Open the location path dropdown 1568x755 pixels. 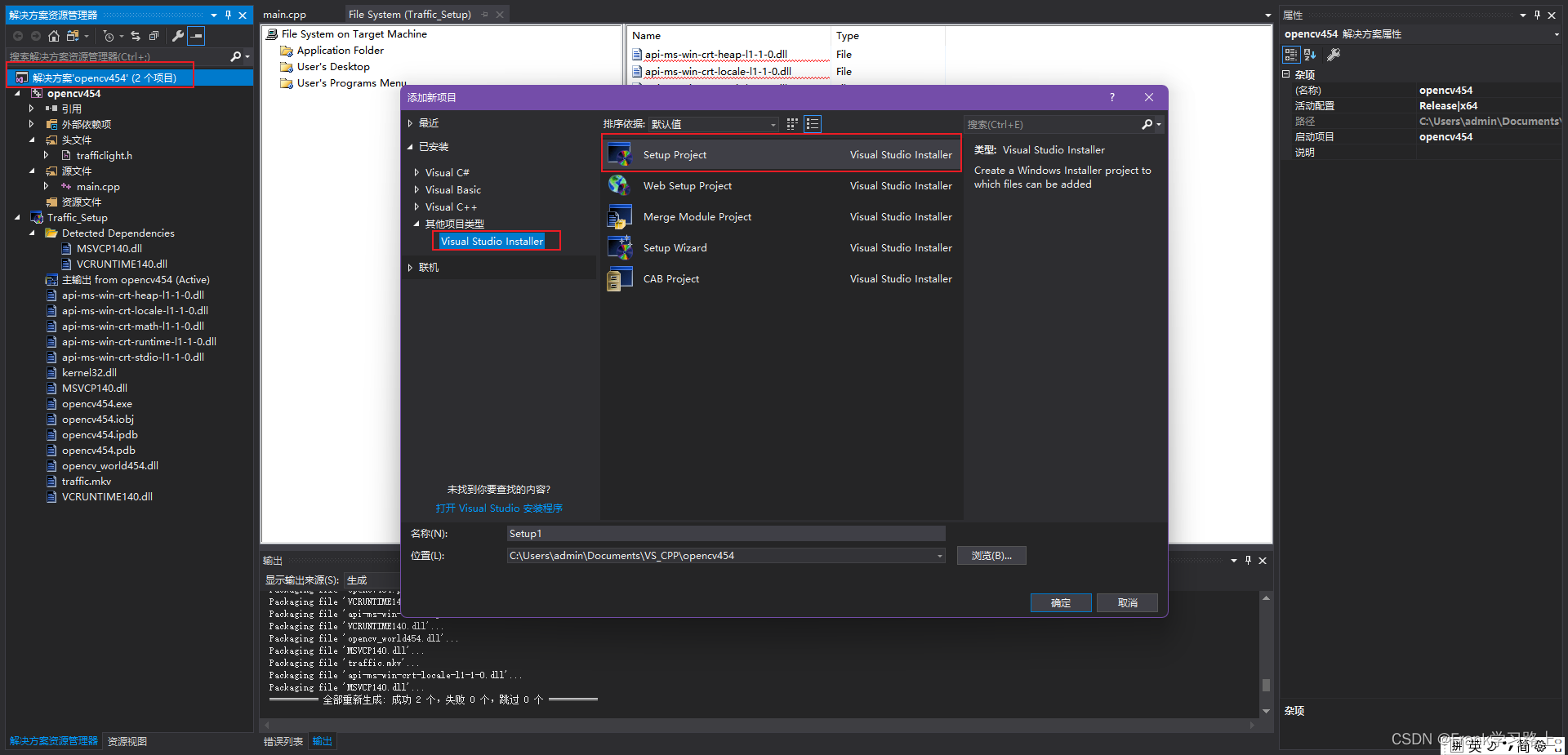point(940,556)
